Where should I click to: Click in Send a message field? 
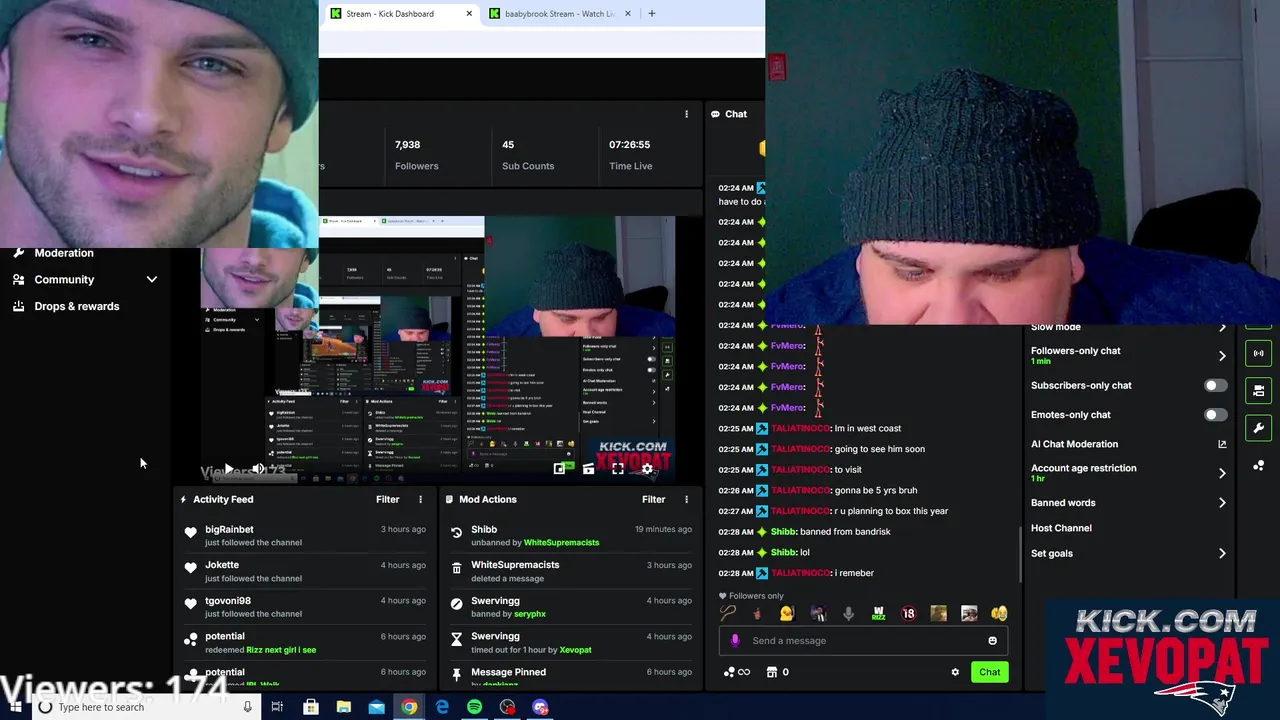(865, 641)
